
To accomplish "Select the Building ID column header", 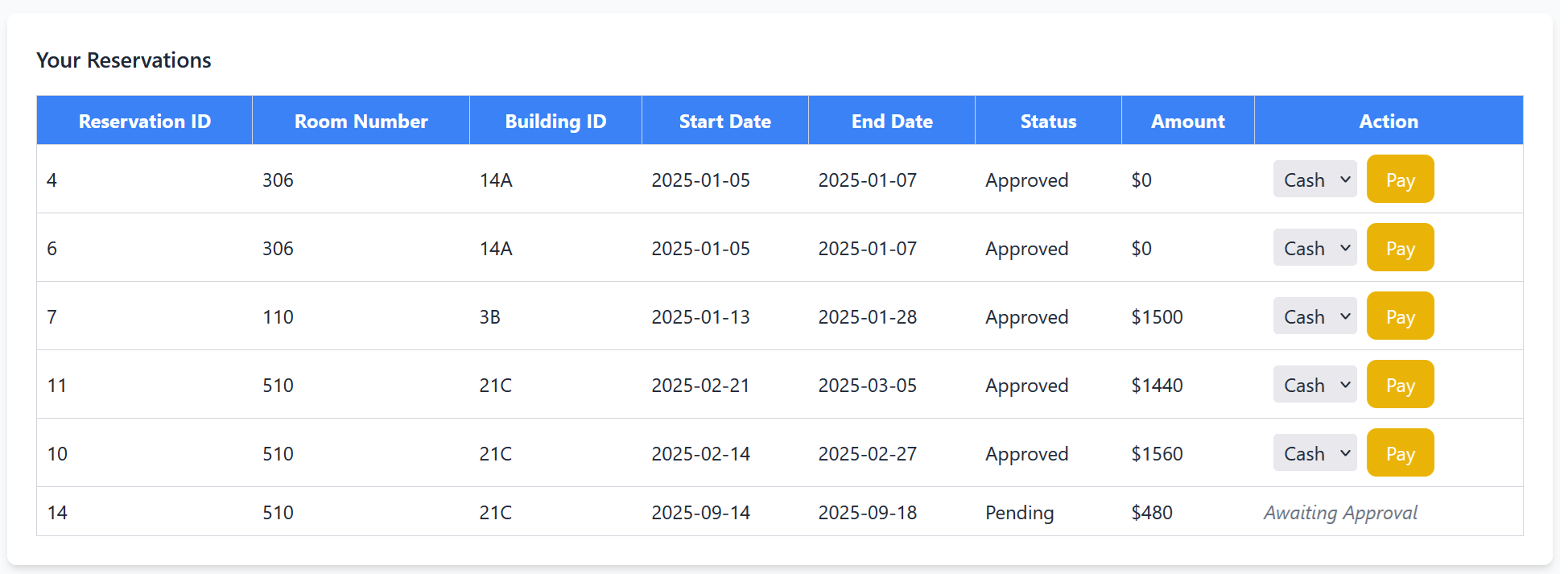I will (555, 122).
